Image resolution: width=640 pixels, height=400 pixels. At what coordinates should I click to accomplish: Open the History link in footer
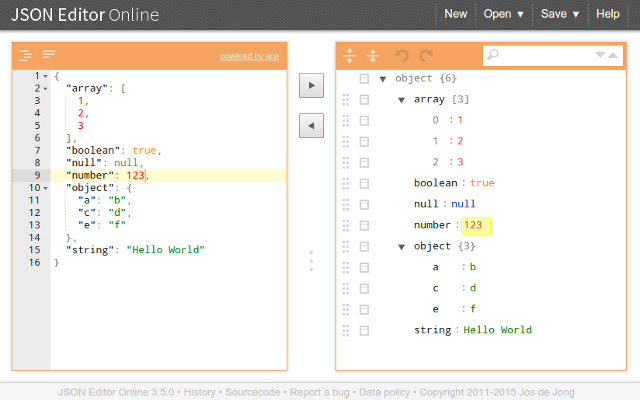(200, 392)
